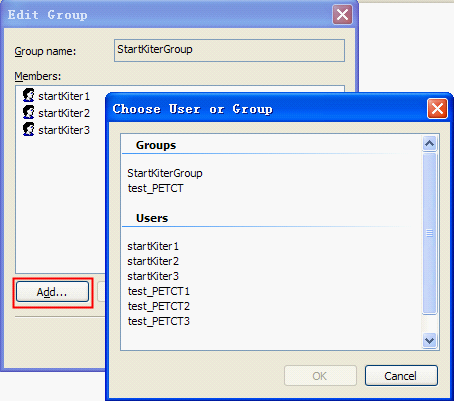Select test_PETCT3 user entry
The width and height of the screenshot is (454, 401).
coord(159,321)
